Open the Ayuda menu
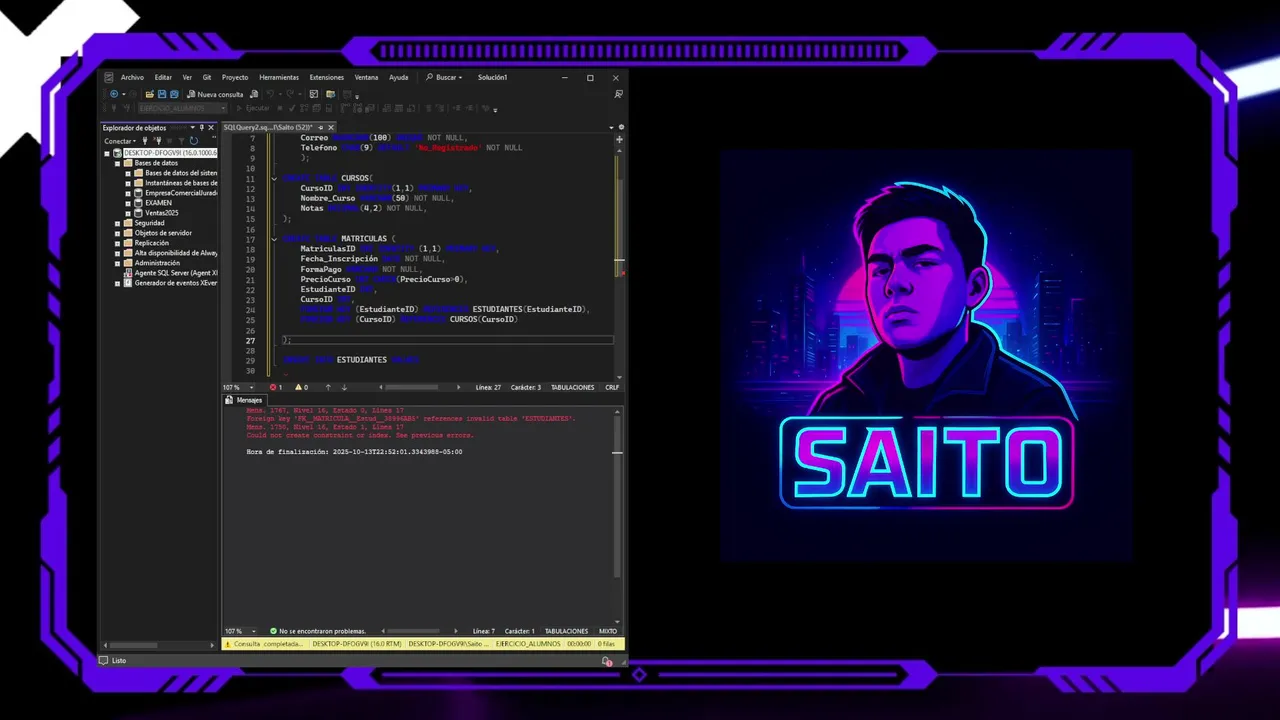Image resolution: width=1280 pixels, height=720 pixels. pos(398,77)
